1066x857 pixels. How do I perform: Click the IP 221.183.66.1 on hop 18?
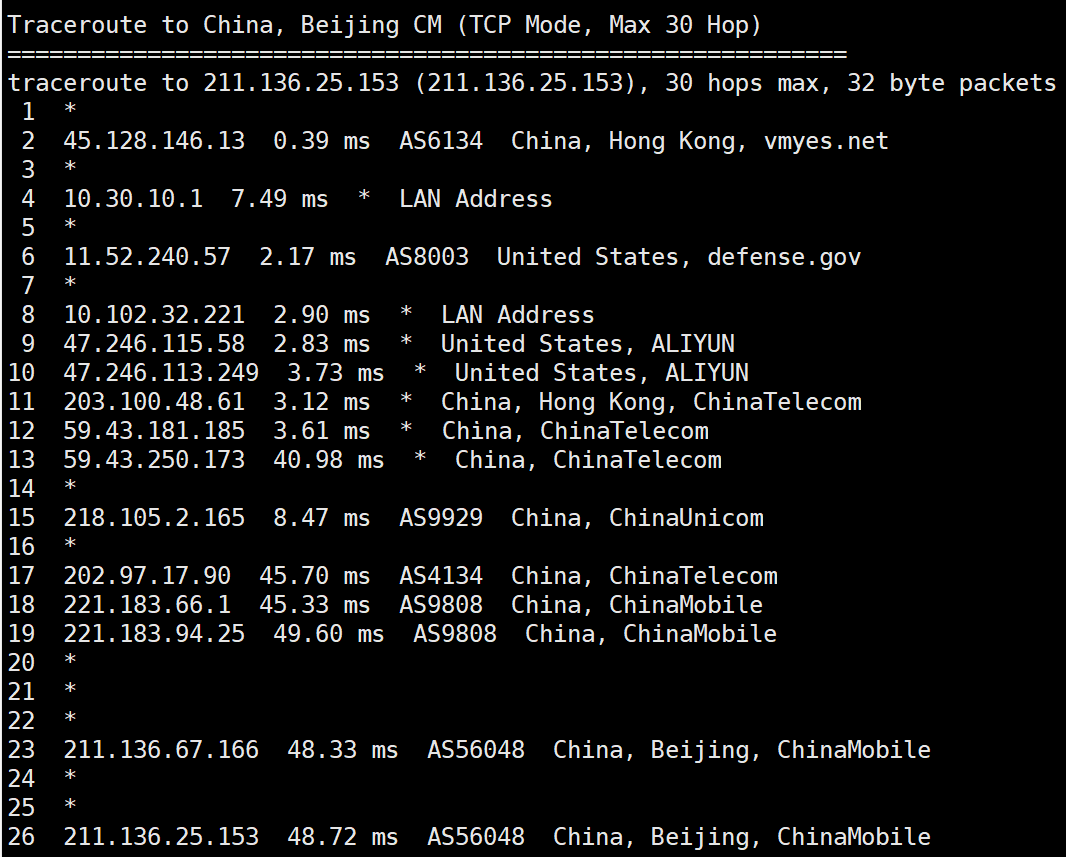147,605
